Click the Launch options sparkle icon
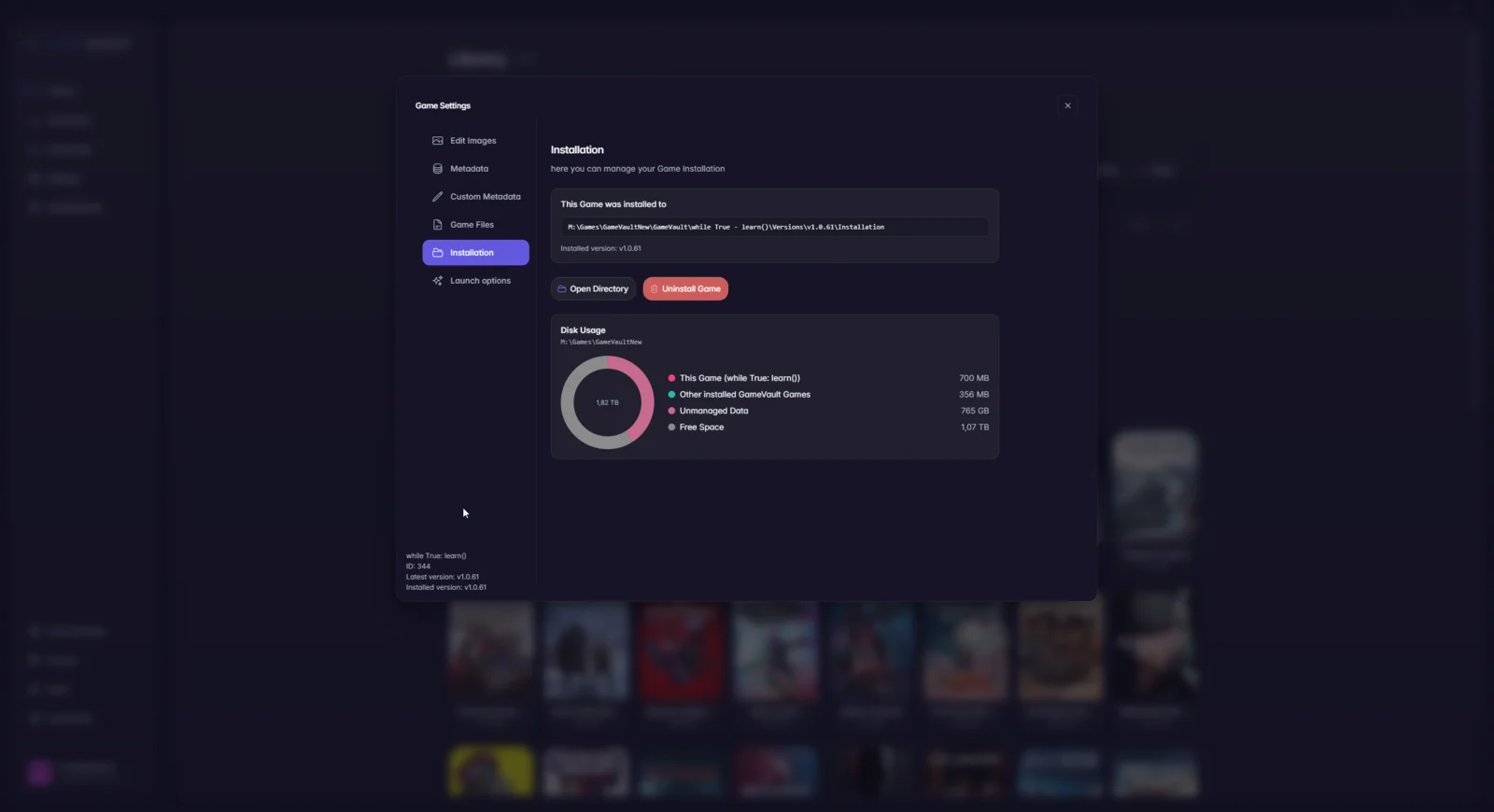The image size is (1494, 812). point(437,281)
